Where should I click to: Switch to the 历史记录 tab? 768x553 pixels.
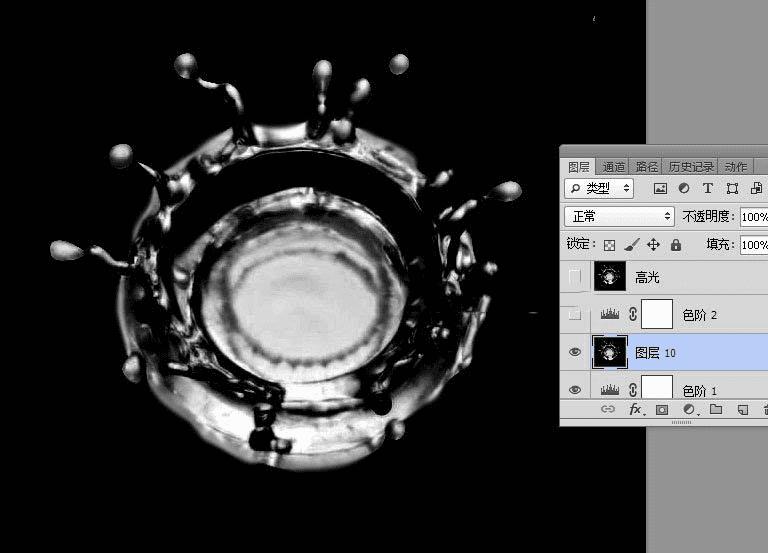pos(691,167)
